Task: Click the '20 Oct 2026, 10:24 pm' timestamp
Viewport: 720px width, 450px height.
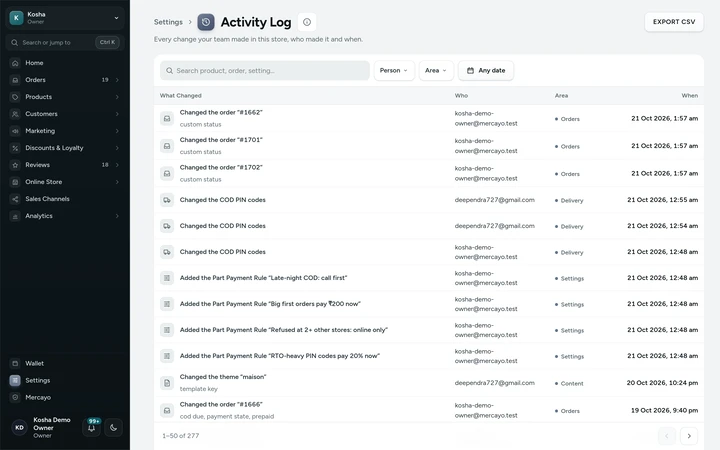Action: 662,382
